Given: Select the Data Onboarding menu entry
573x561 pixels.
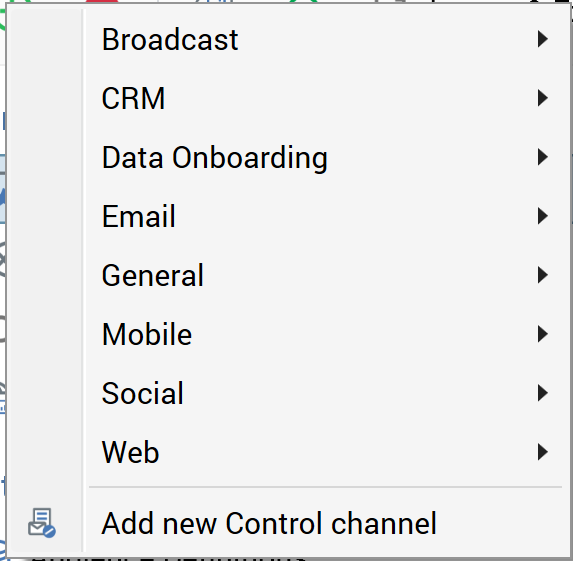Looking at the screenshot, I should [325, 157].
